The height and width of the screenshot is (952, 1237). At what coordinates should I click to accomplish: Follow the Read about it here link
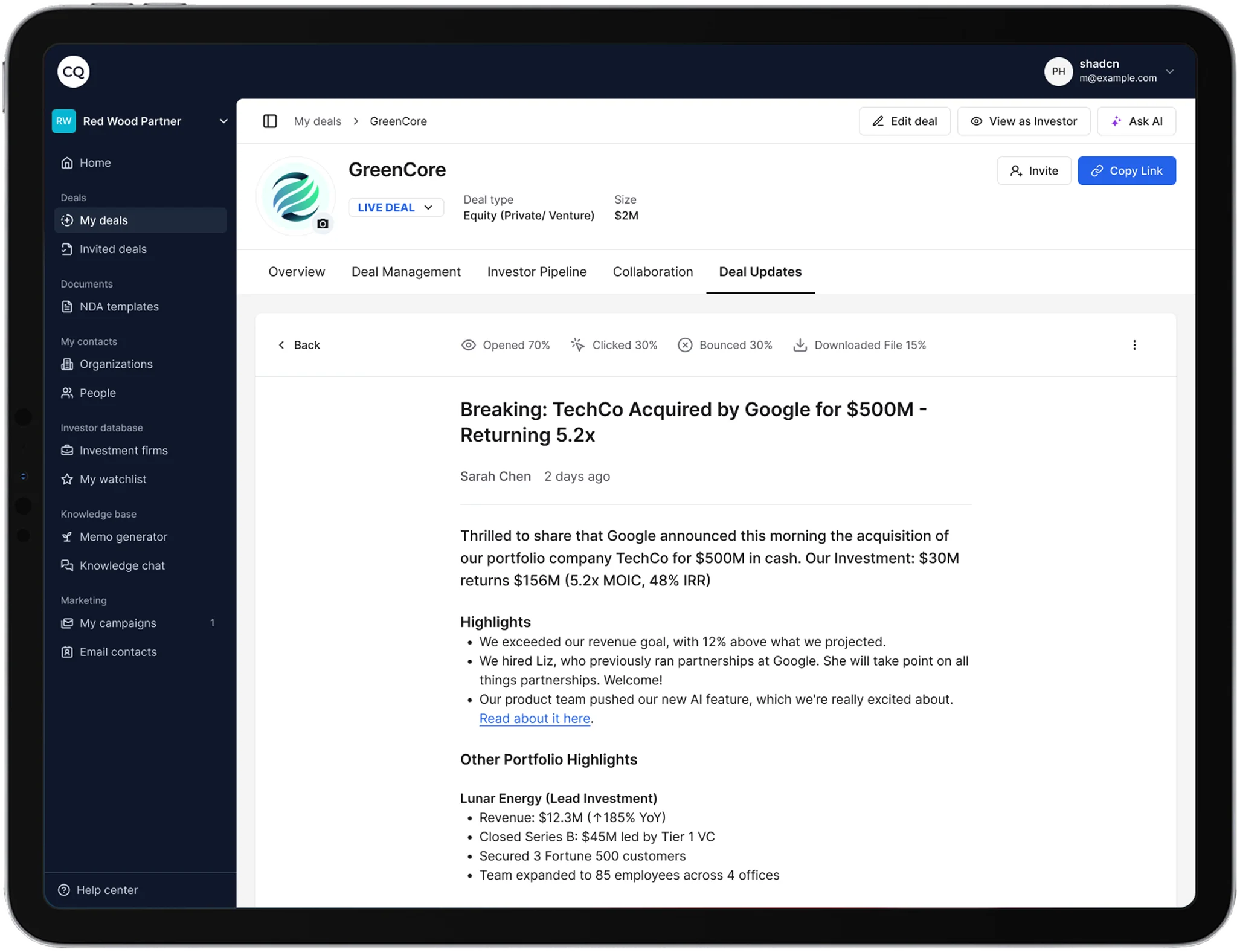(534, 719)
